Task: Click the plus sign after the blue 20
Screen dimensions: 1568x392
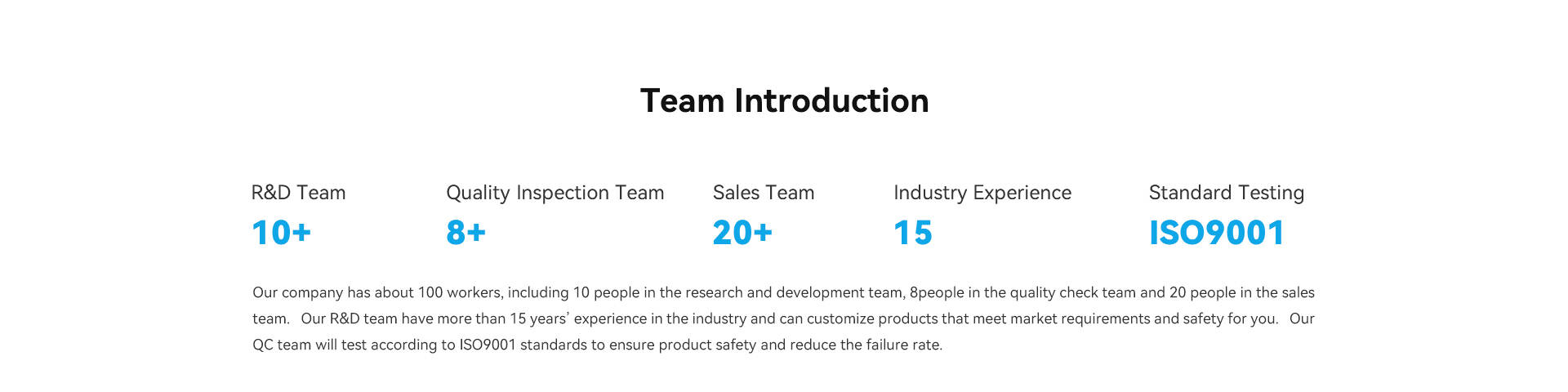Action: point(763,233)
